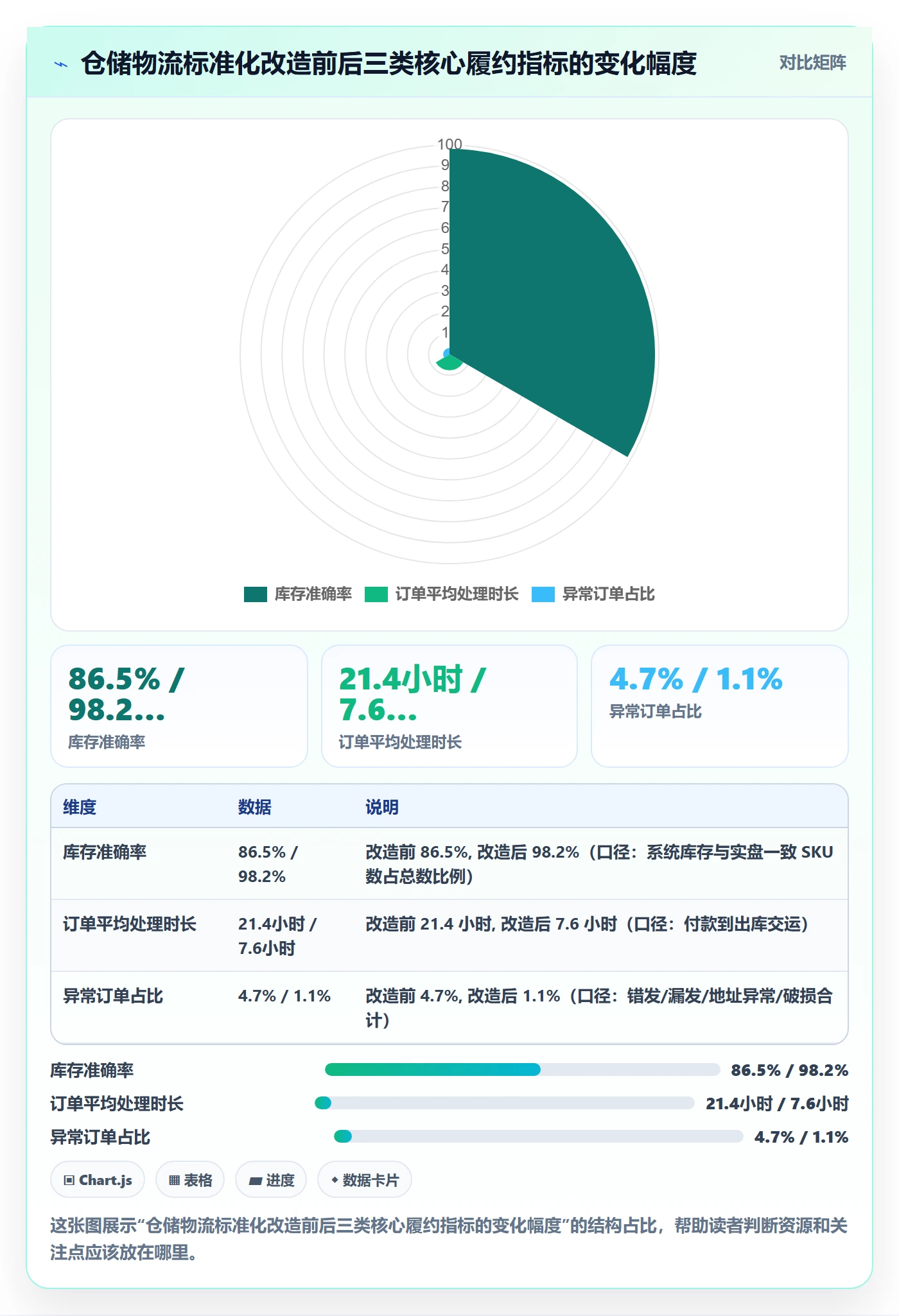
Task: Click the 库存准确率 progress bar
Action: tap(523, 1069)
